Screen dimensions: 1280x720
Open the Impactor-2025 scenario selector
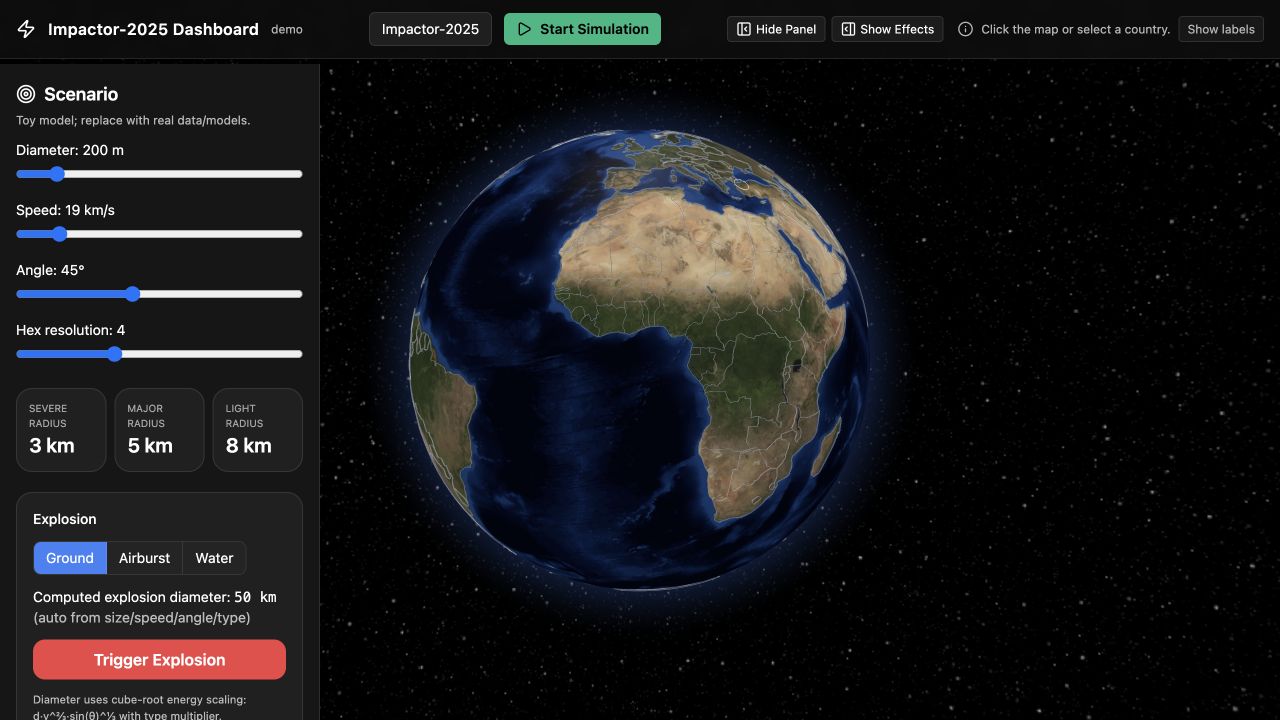430,29
